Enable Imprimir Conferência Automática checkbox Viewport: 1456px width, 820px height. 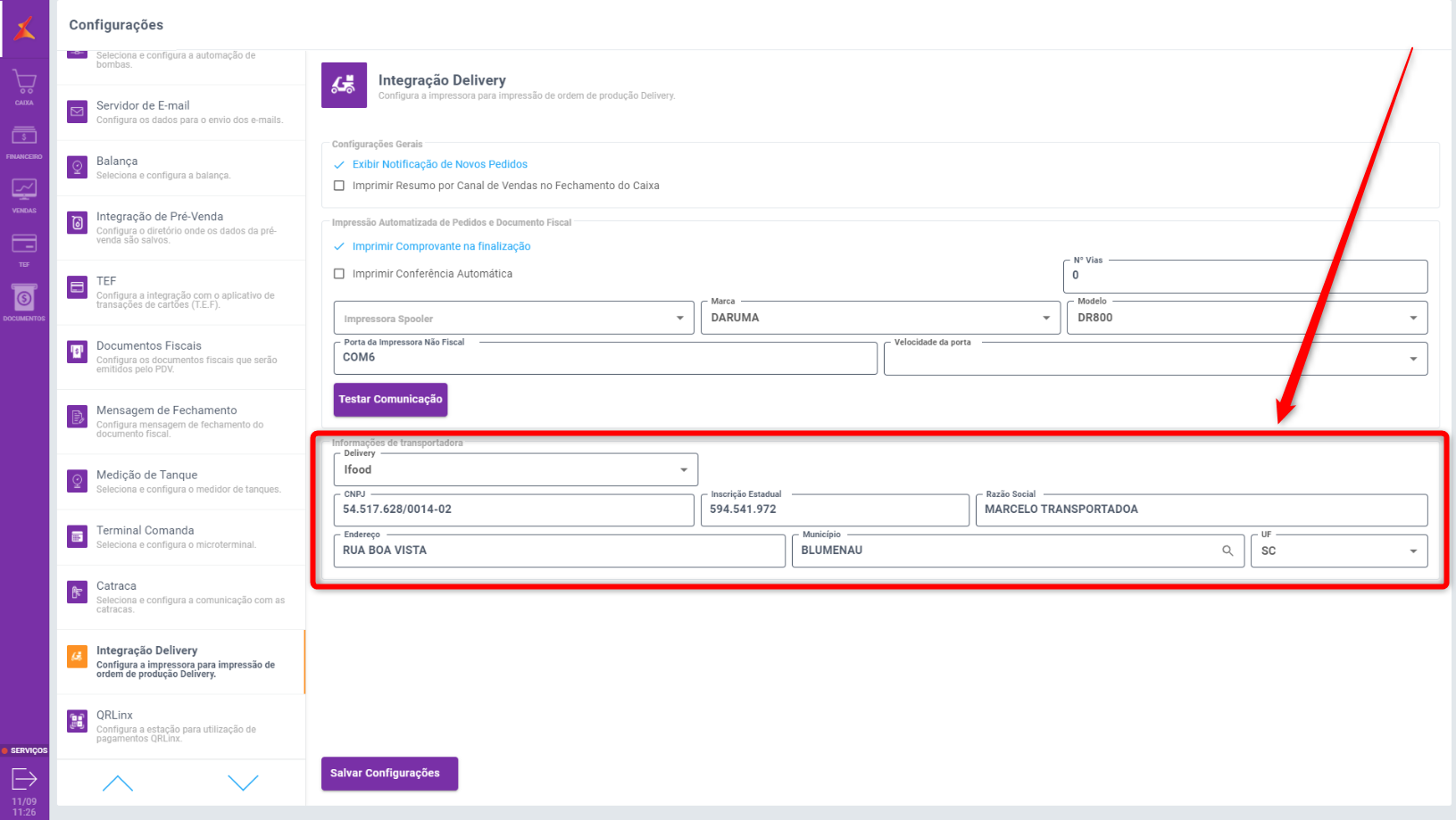point(339,274)
